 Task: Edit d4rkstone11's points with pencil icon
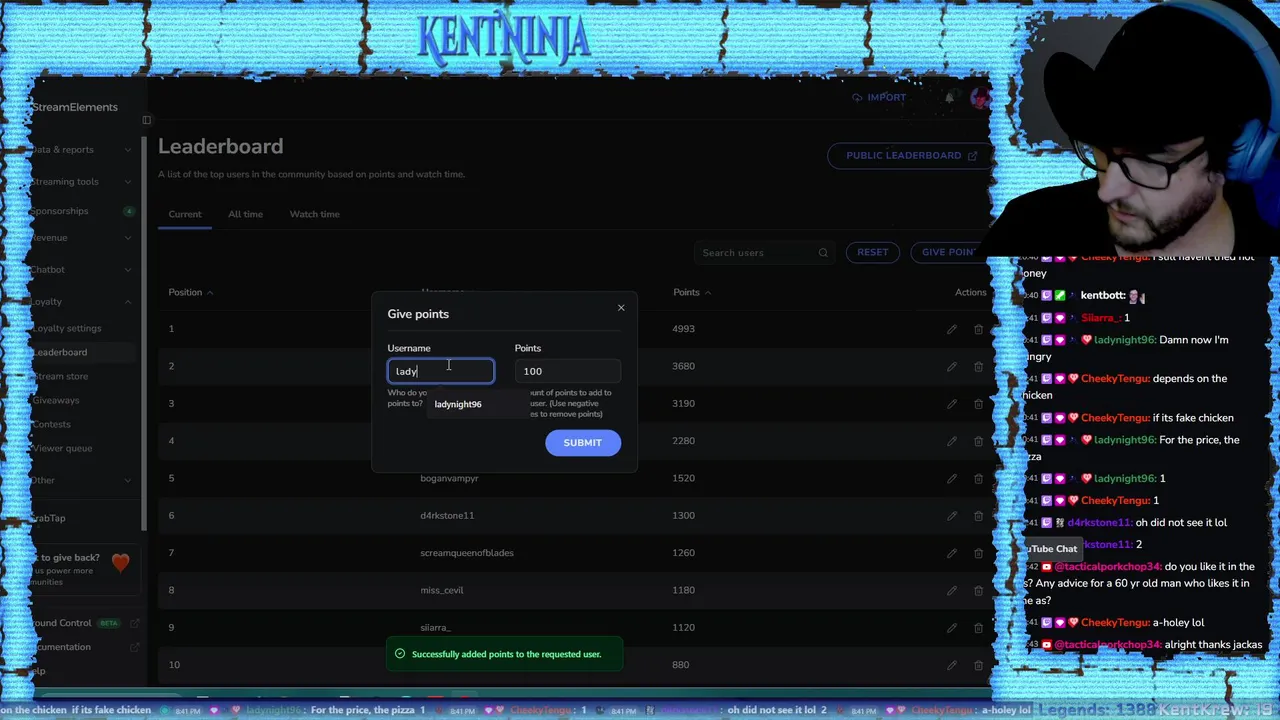pos(952,516)
